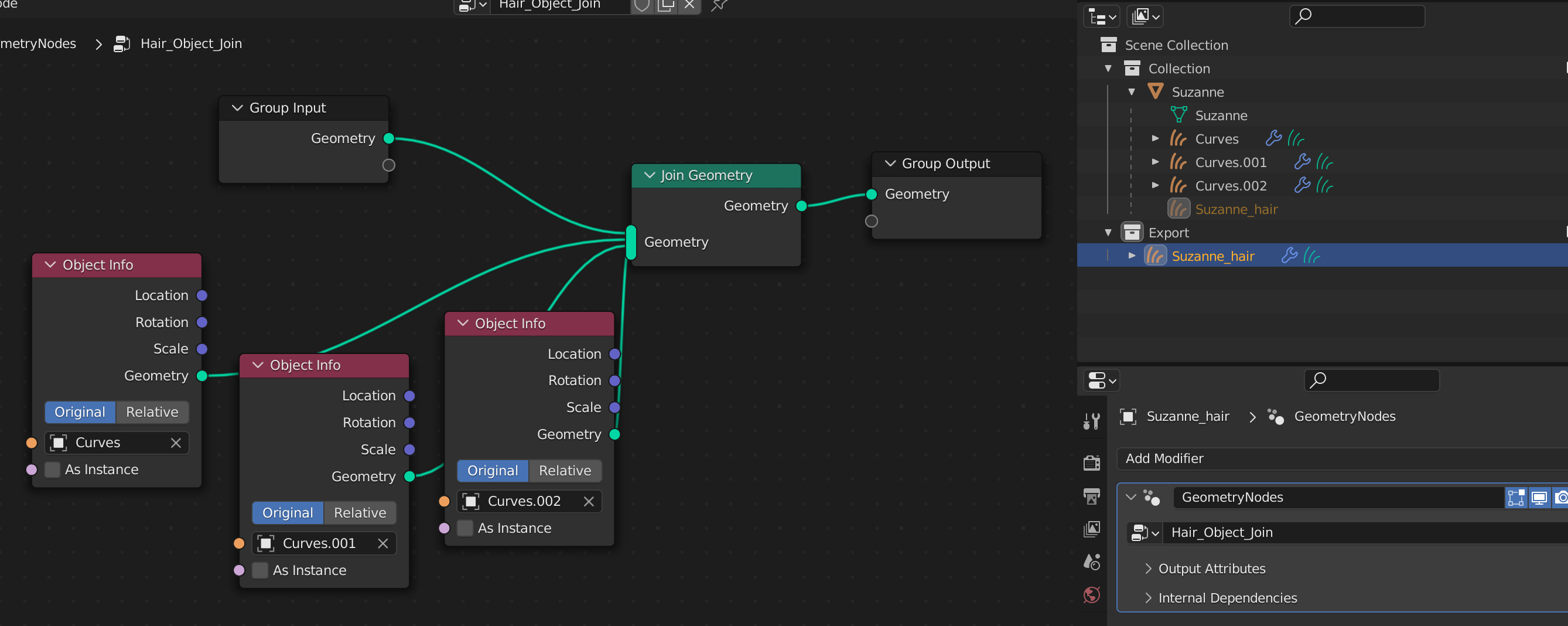Viewport: 1568px width, 626px height.
Task: Open the View Layer properties tab
Action: point(1092,529)
